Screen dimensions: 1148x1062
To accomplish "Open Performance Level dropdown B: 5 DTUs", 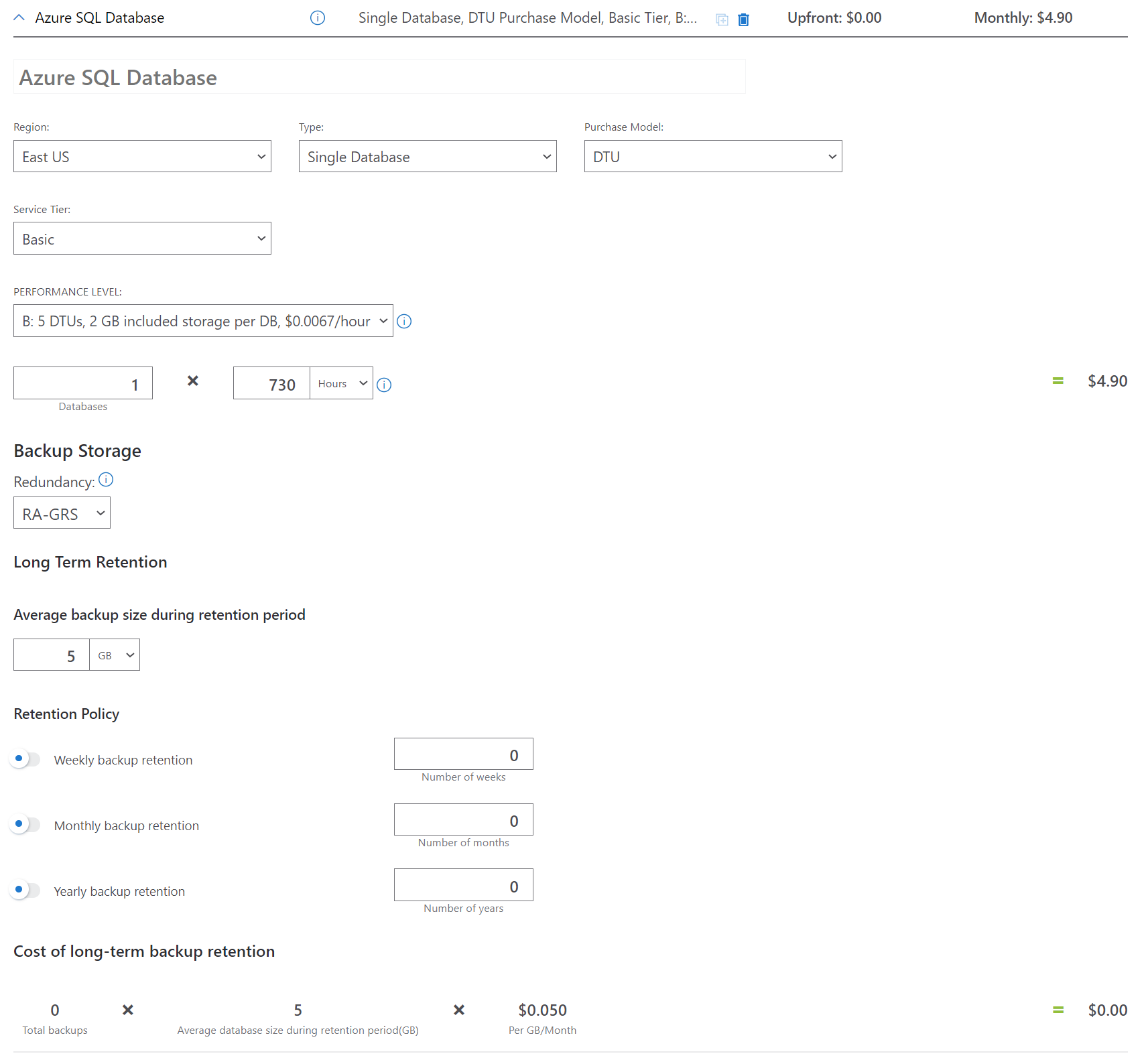I will point(203,321).
